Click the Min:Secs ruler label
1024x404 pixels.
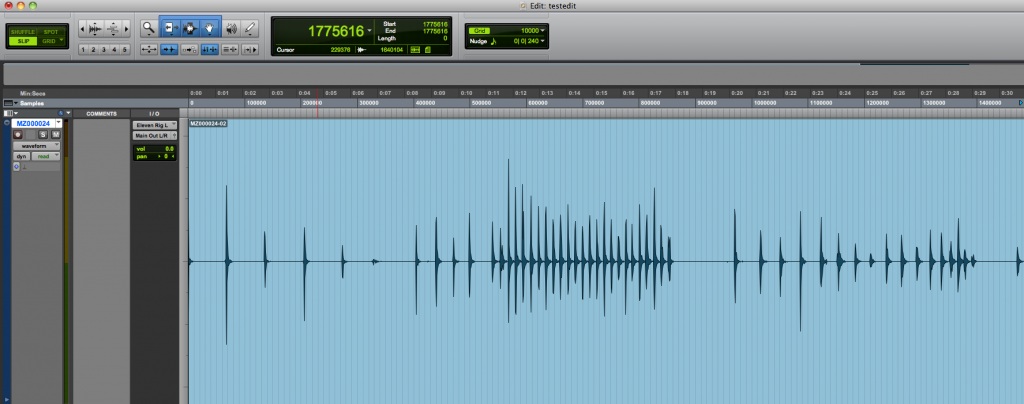[x=33, y=93]
